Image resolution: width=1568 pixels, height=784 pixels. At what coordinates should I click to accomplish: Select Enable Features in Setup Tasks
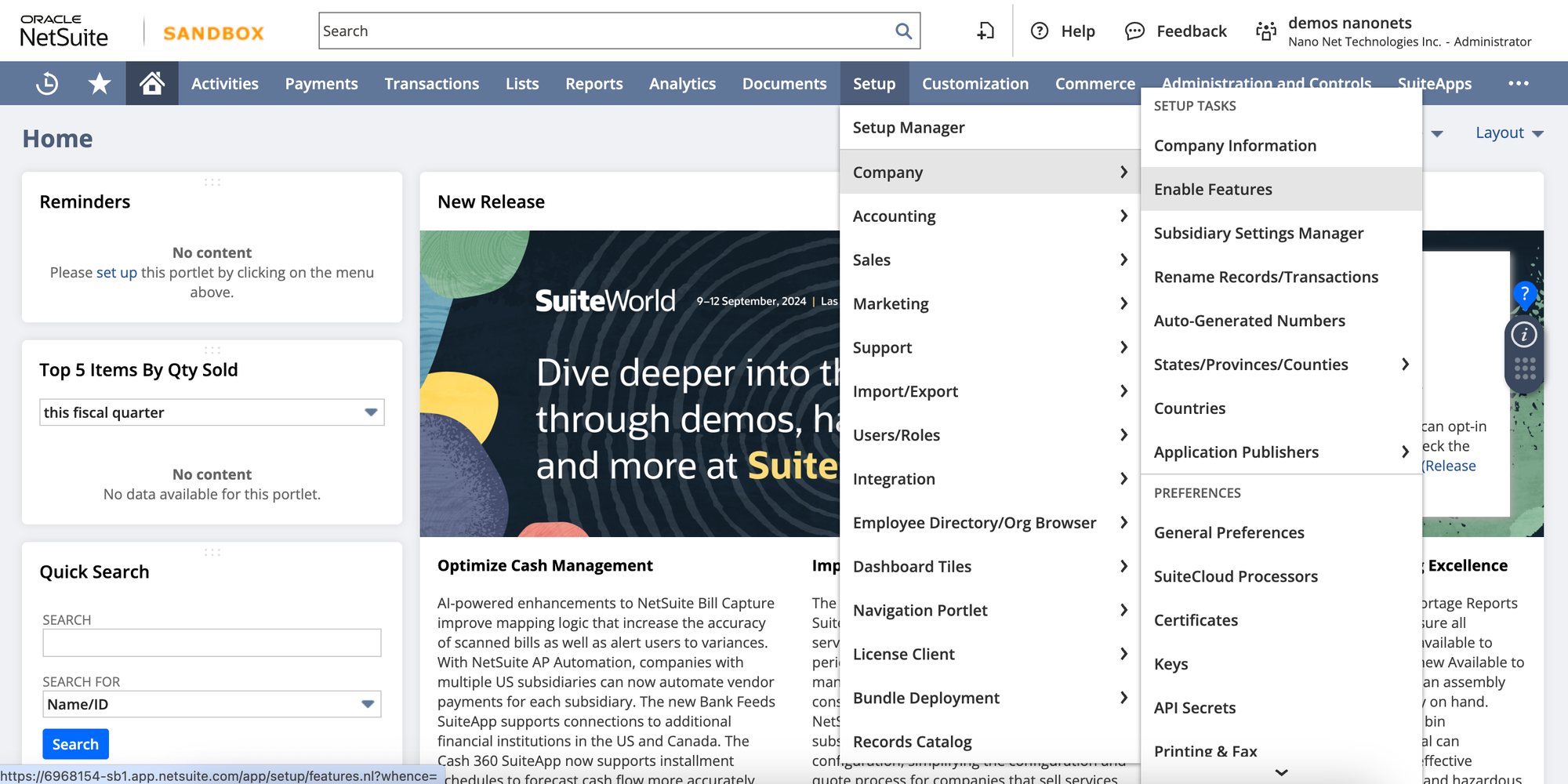[x=1213, y=190]
